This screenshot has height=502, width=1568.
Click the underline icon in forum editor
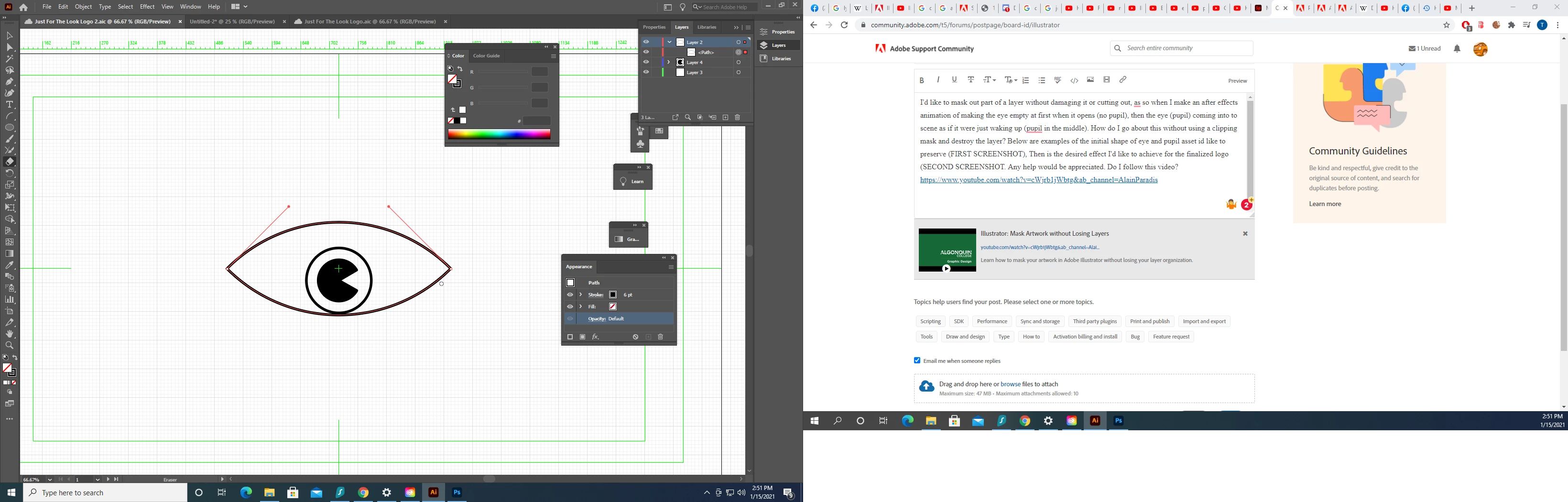click(954, 80)
